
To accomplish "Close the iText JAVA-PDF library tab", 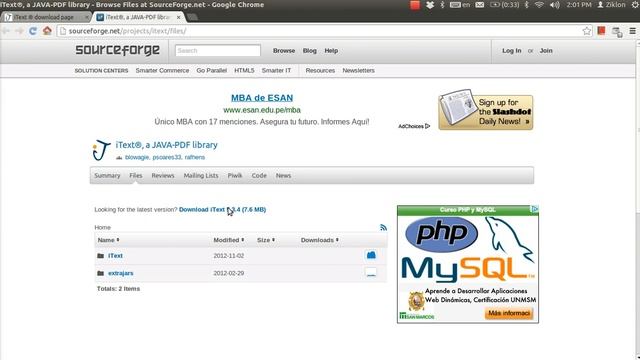I will [178, 17].
